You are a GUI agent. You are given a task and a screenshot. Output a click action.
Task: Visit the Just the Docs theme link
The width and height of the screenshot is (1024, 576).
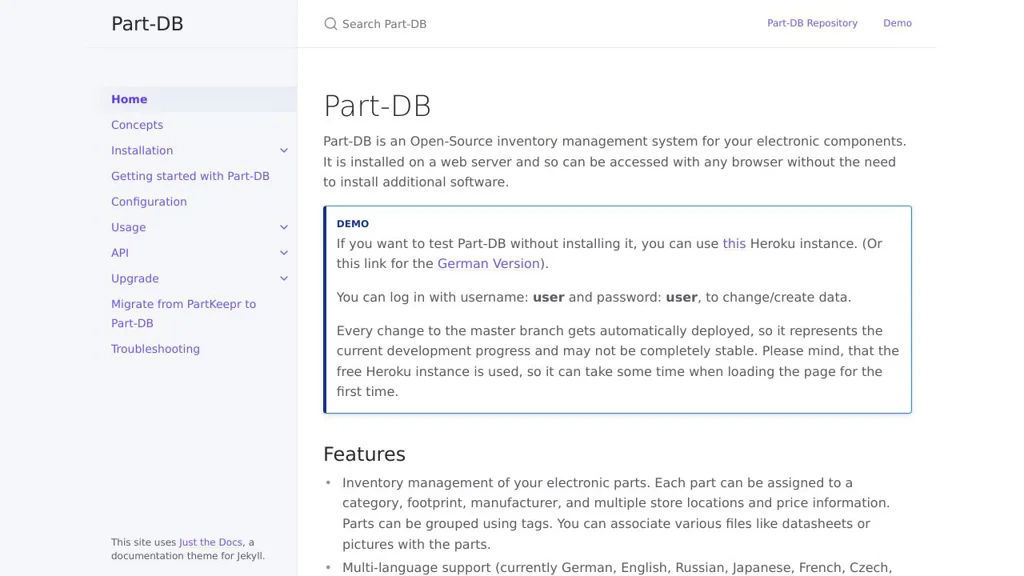point(211,543)
